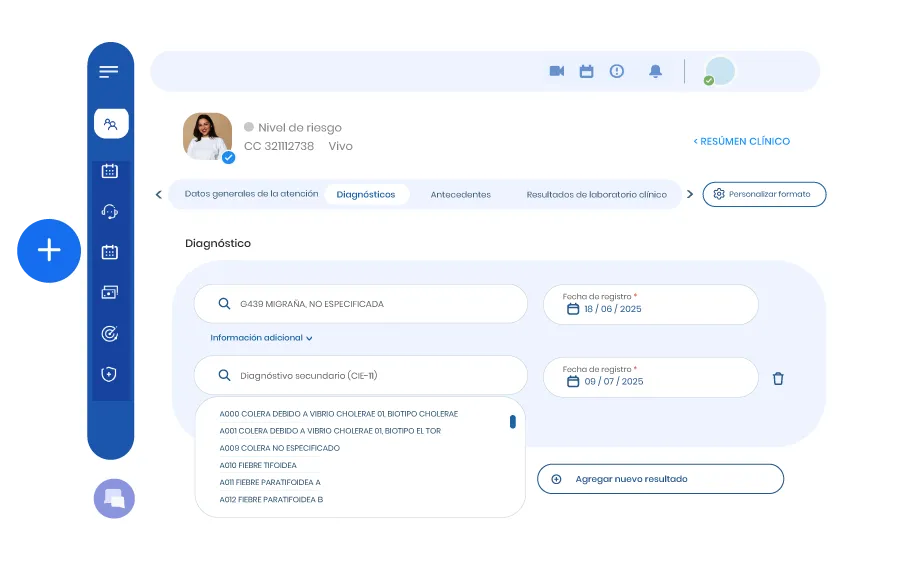The image size is (900, 586).
Task: Select the headset support icon in the sidebar
Action: coord(111,212)
